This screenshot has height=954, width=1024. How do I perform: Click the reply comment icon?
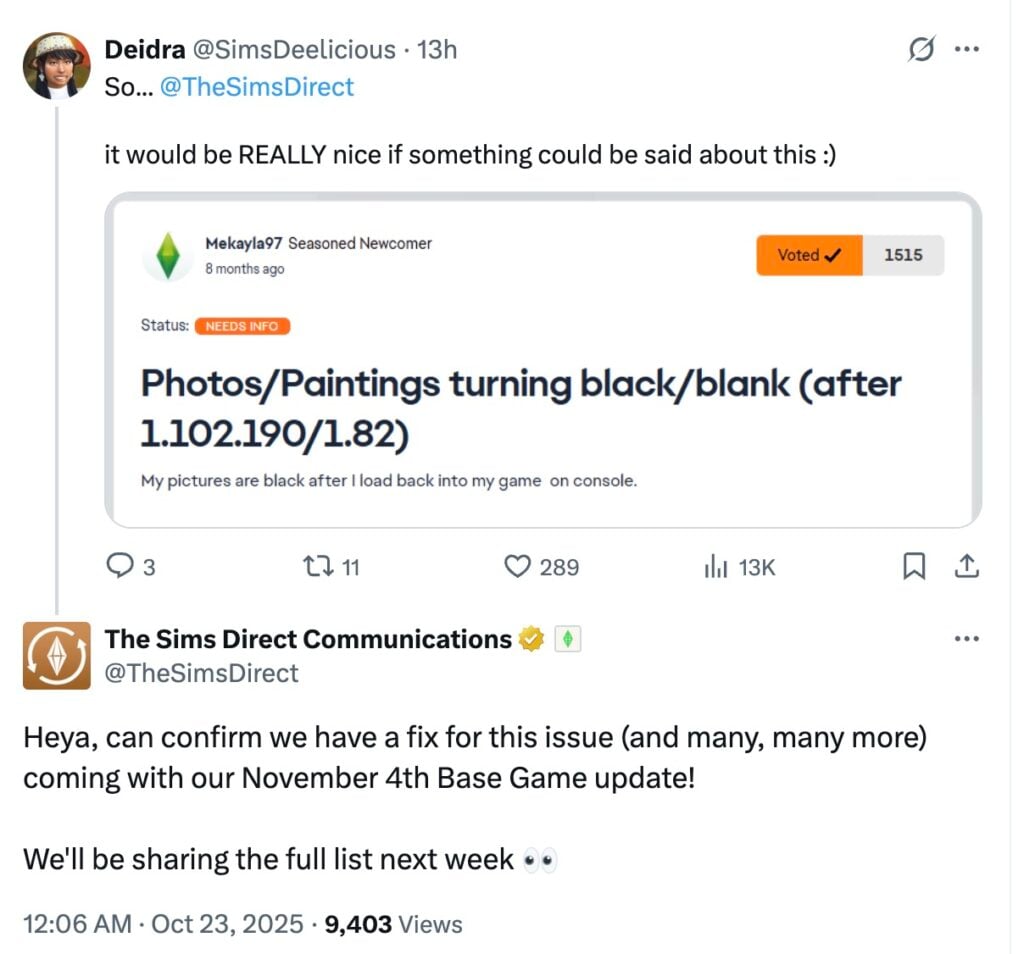(x=120, y=567)
